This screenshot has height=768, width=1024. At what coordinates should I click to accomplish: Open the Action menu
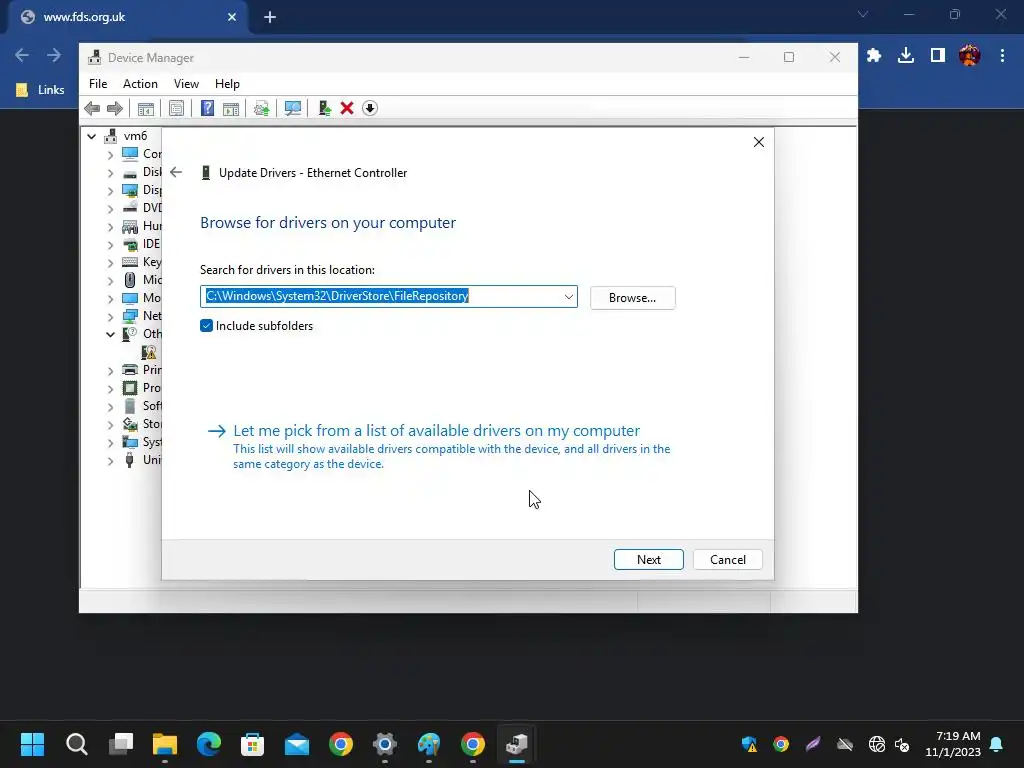tap(140, 84)
